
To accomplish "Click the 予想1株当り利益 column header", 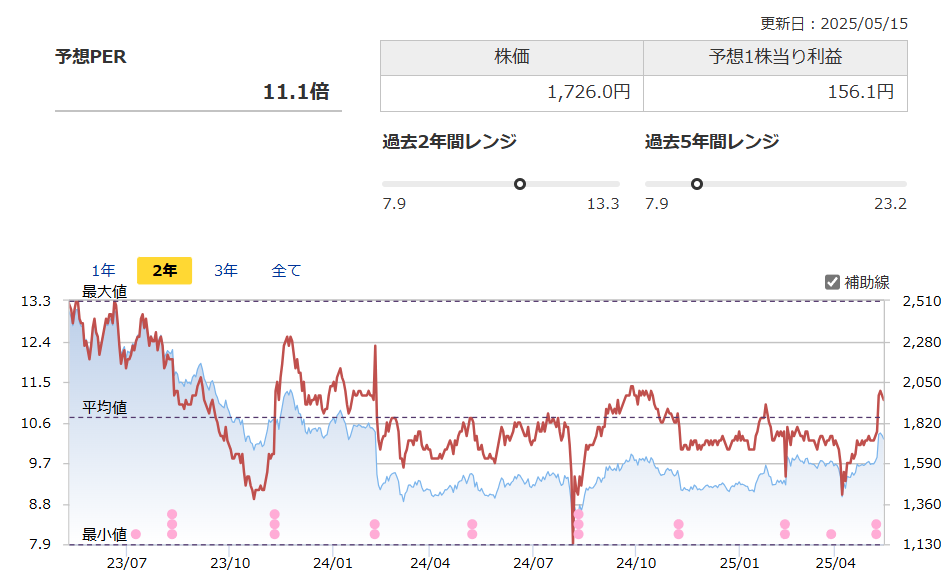I will [775, 58].
